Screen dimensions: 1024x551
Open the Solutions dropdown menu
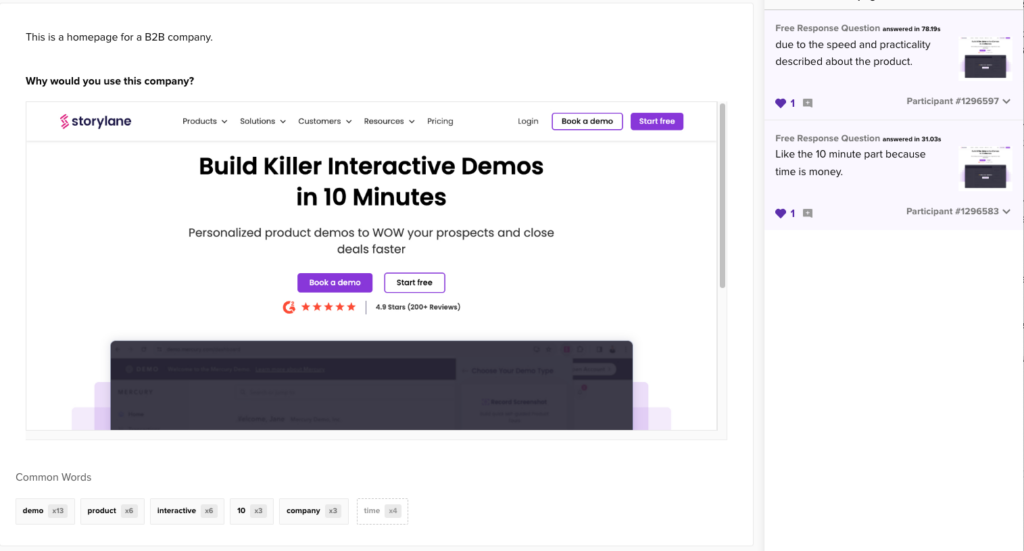pyautogui.click(x=263, y=121)
